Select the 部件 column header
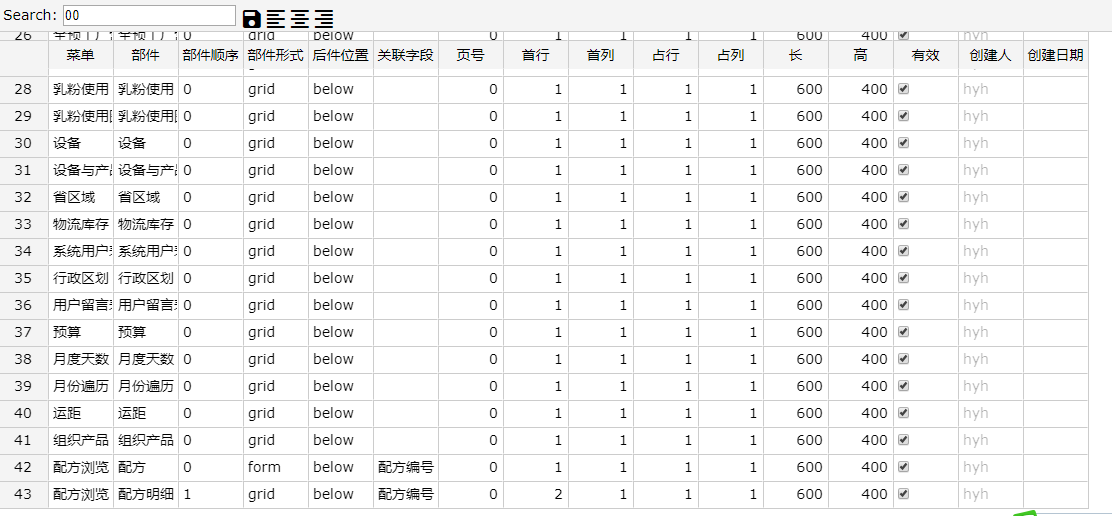The height and width of the screenshot is (516, 1112). click(146, 55)
